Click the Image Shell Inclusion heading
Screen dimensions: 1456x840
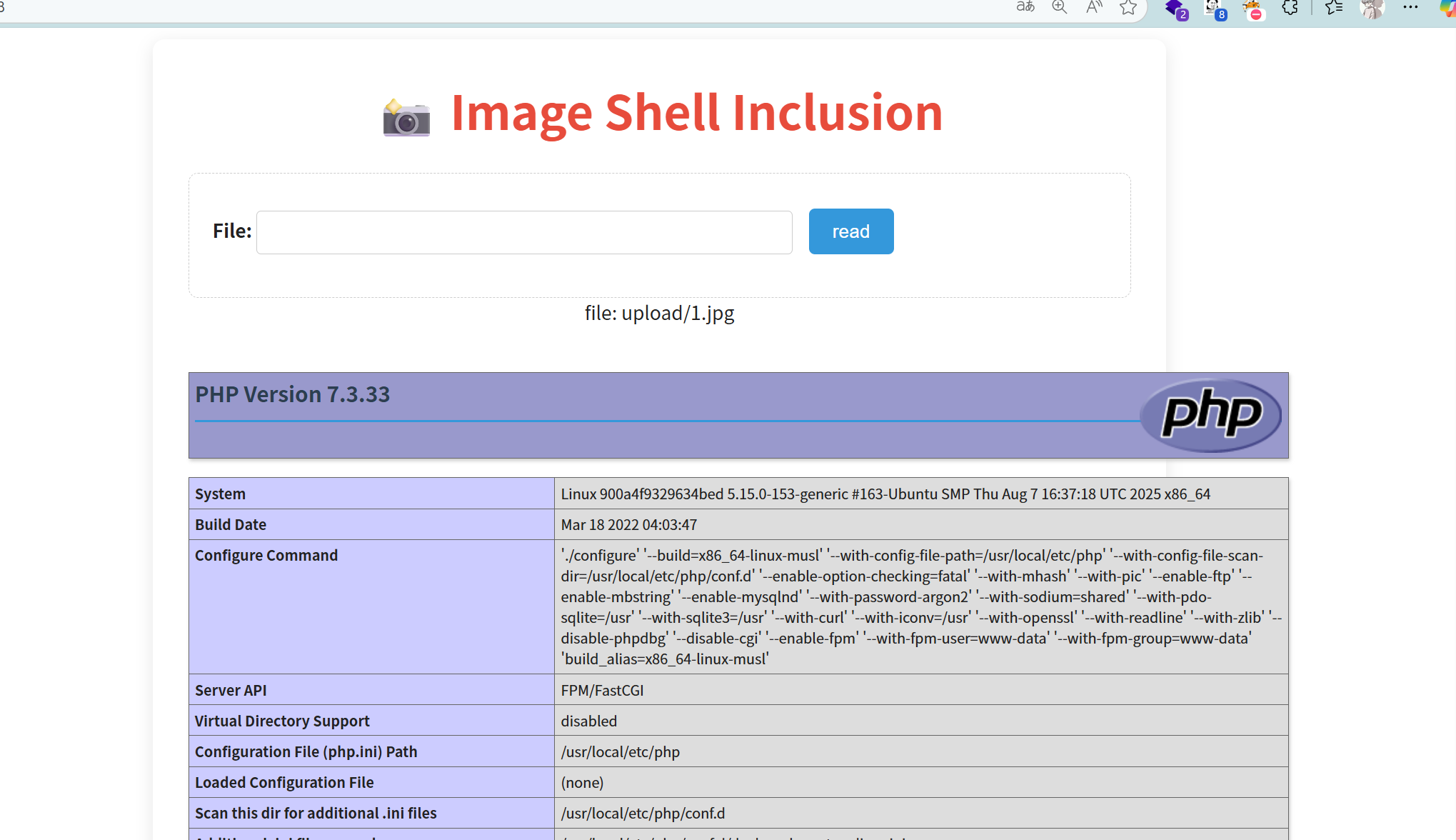(696, 113)
